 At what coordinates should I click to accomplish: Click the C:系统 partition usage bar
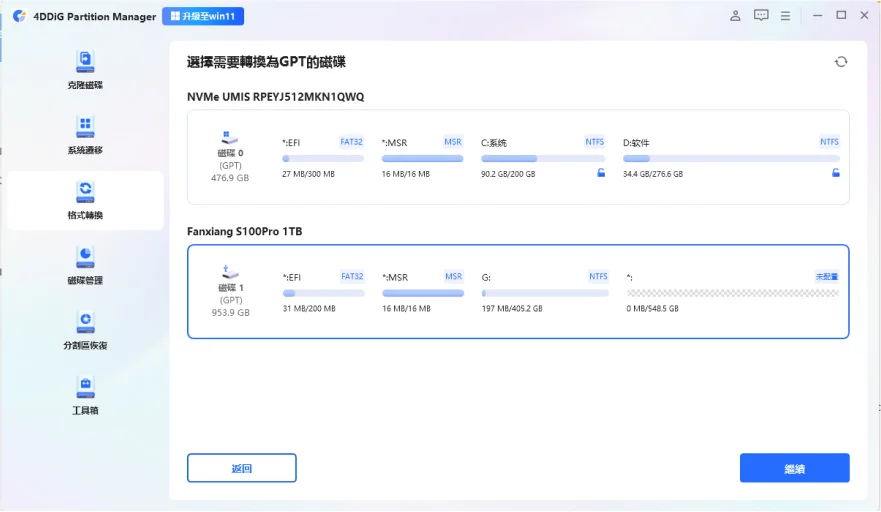pos(543,158)
